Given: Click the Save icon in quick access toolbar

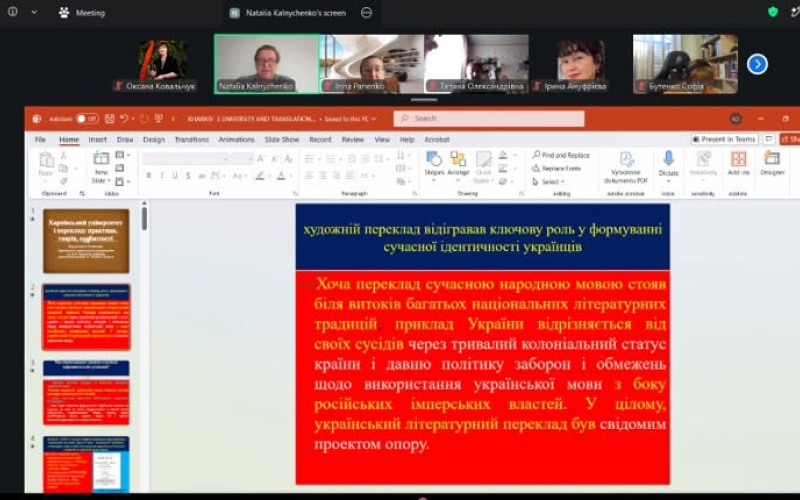Looking at the screenshot, I should [109, 119].
